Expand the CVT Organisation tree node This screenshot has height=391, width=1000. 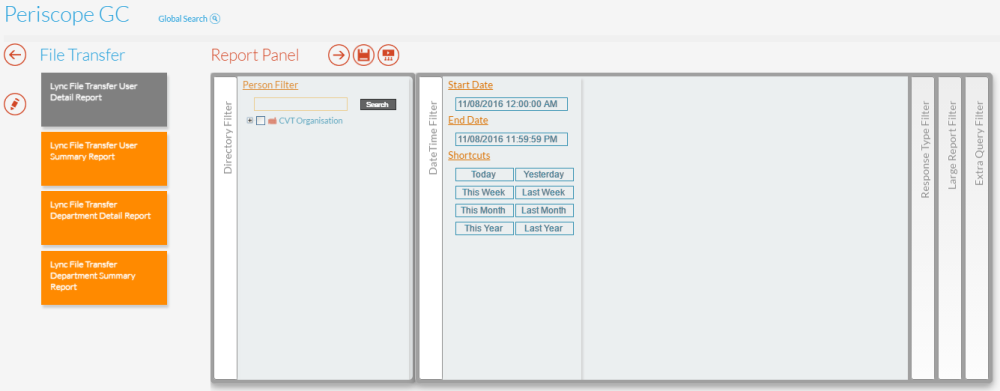pyautogui.click(x=250, y=121)
